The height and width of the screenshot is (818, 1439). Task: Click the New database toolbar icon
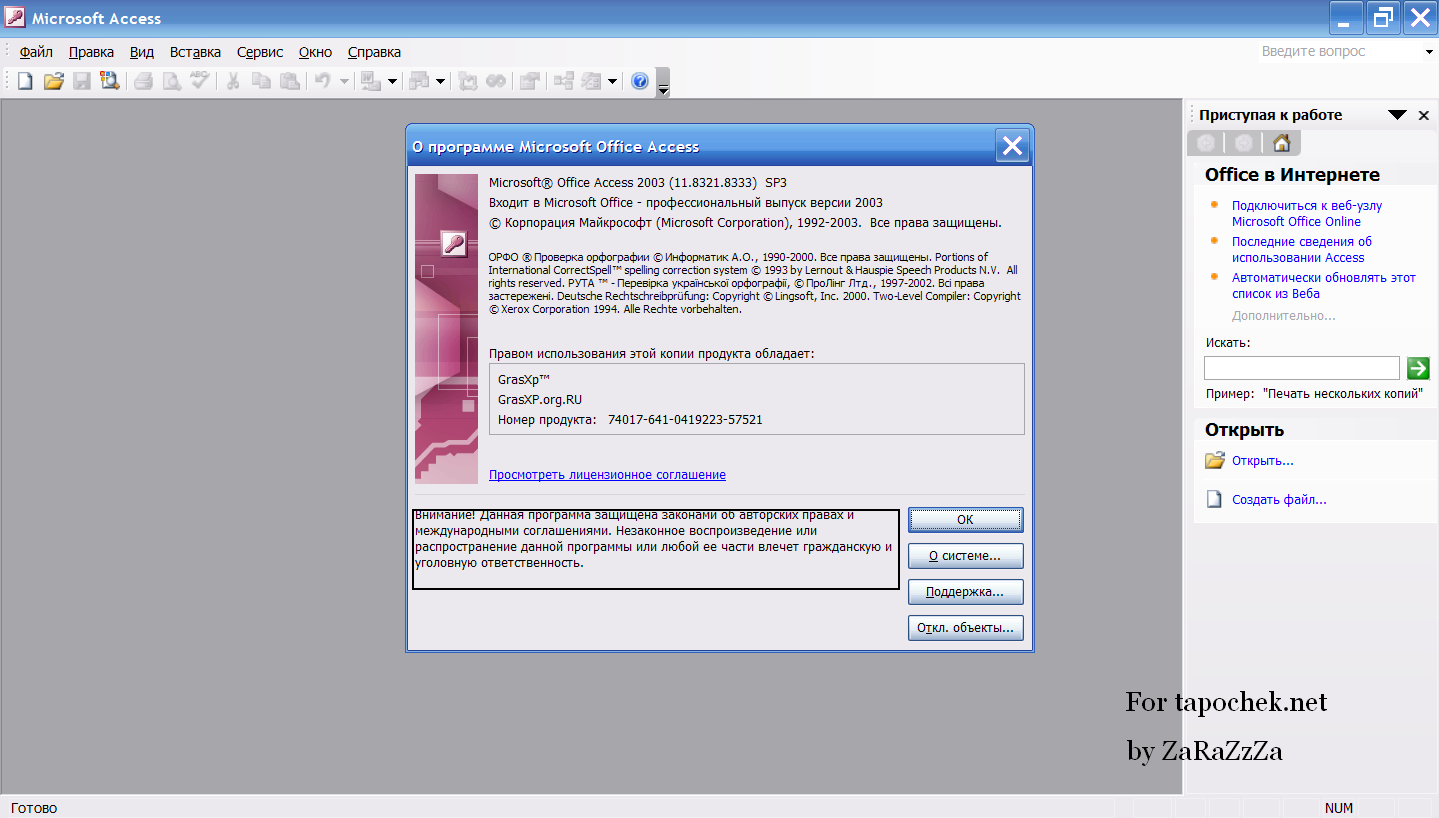click(x=25, y=81)
